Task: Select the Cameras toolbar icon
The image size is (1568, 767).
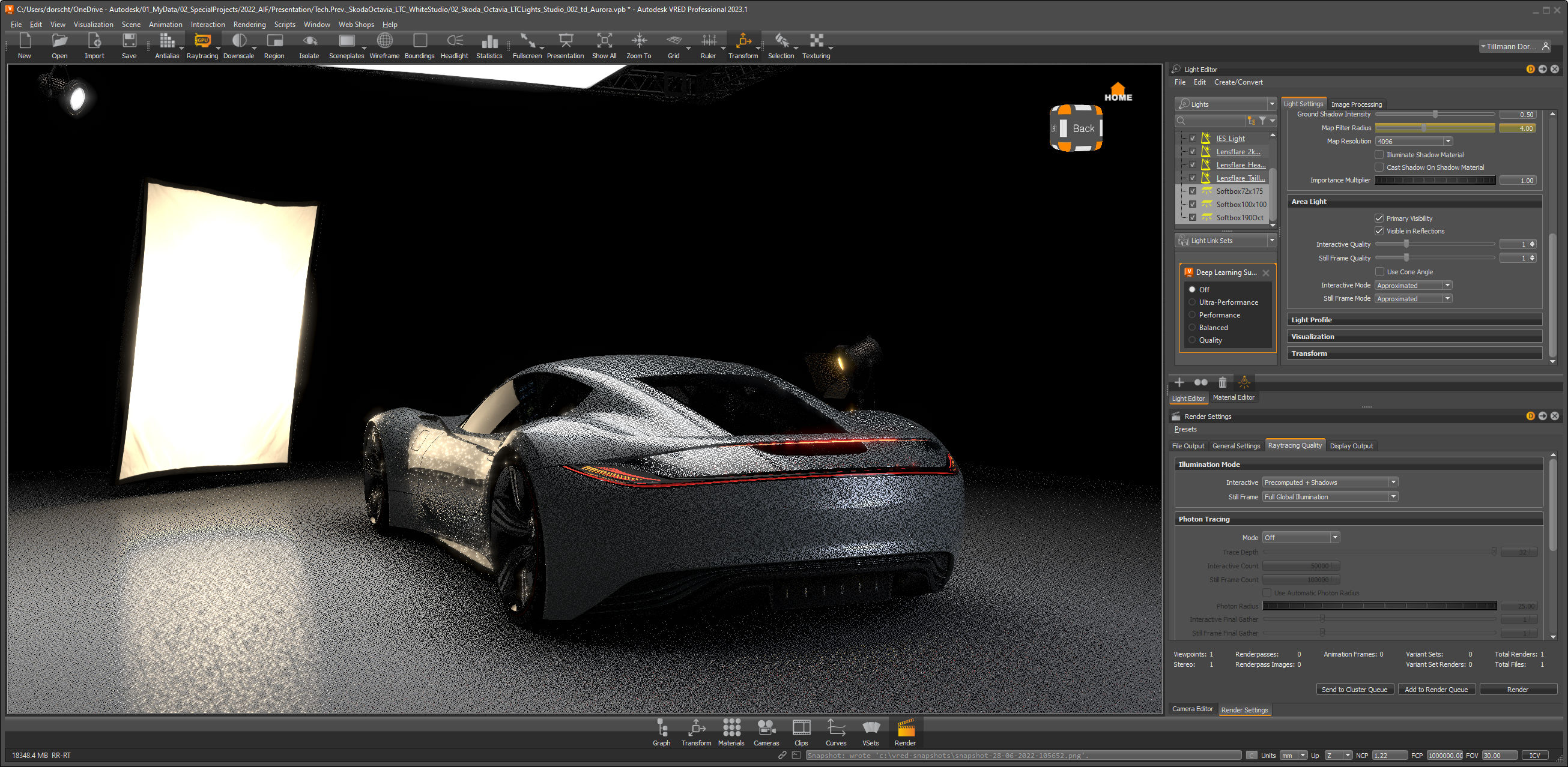Action: pyautogui.click(x=765, y=731)
